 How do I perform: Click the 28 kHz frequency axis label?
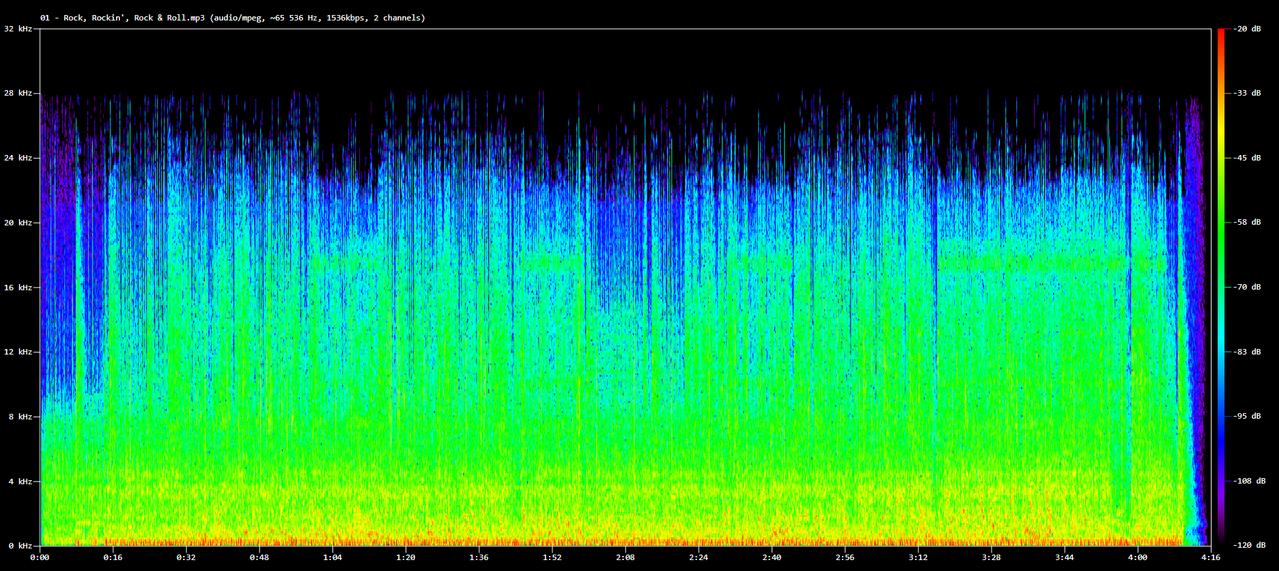click(x=18, y=93)
